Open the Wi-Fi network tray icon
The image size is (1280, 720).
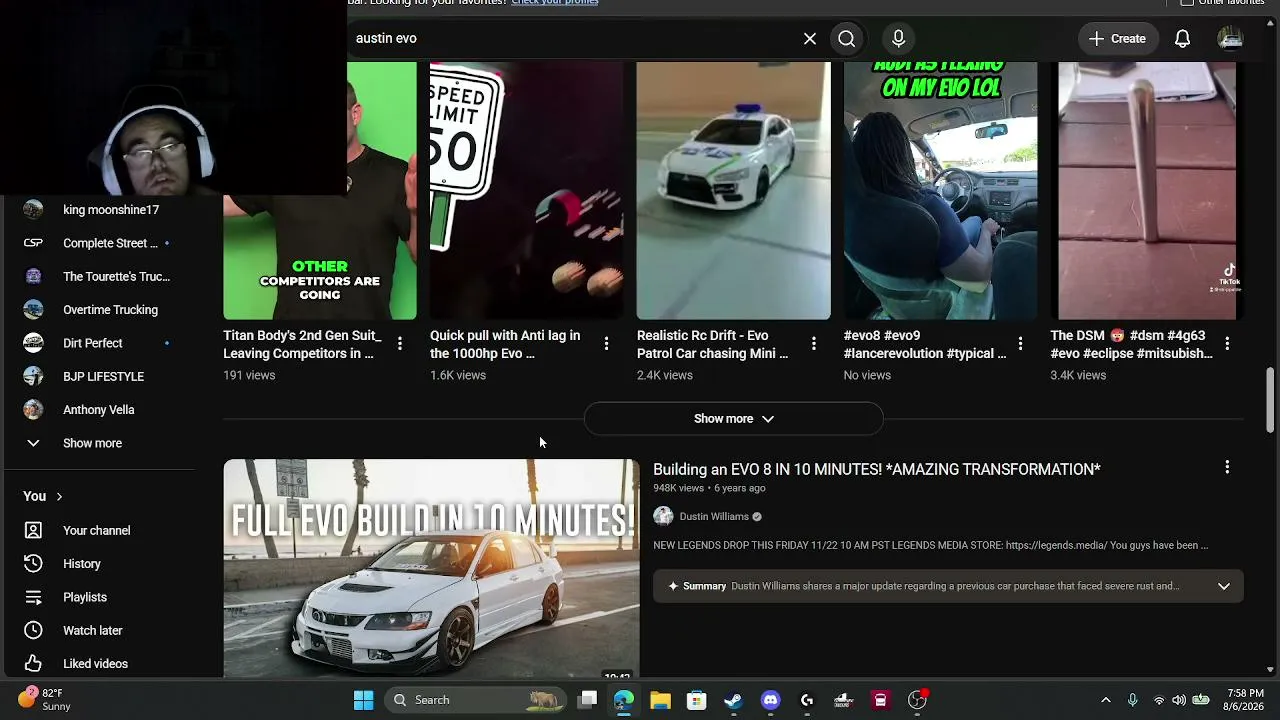1158,700
